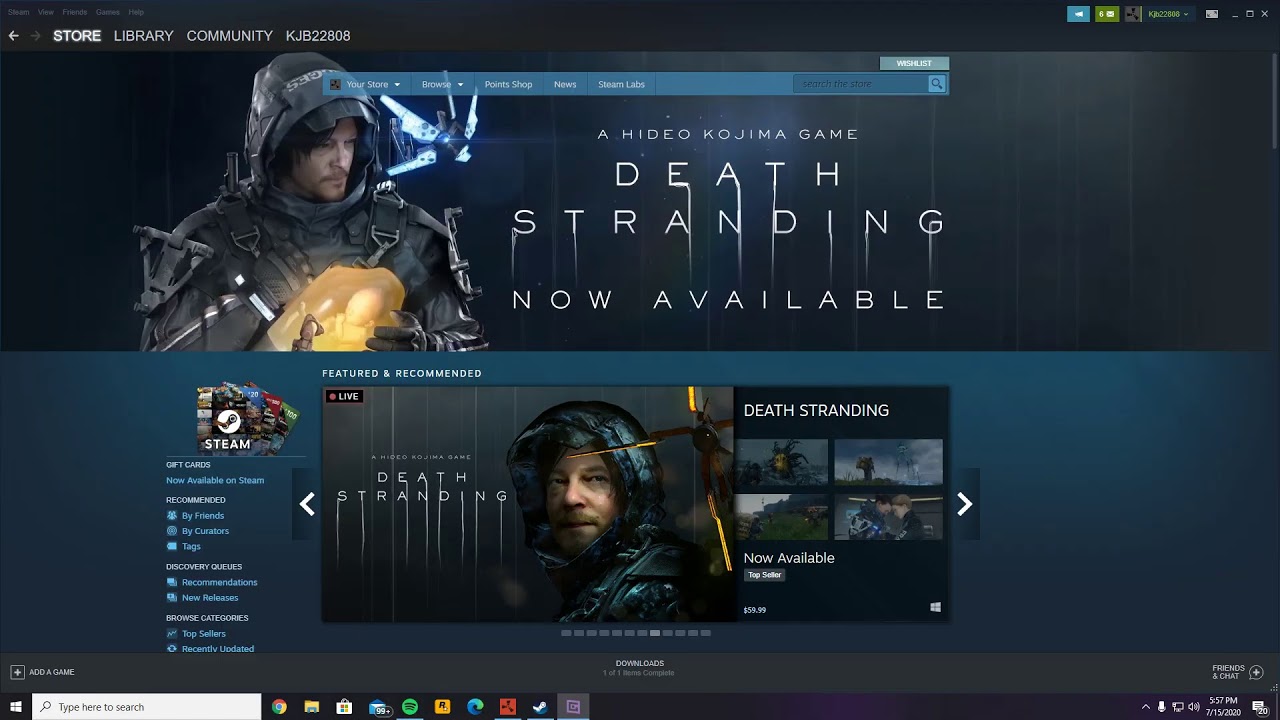1280x720 pixels.
Task: Open Rockstar Games Launcher on the taskbar
Action: click(442, 707)
